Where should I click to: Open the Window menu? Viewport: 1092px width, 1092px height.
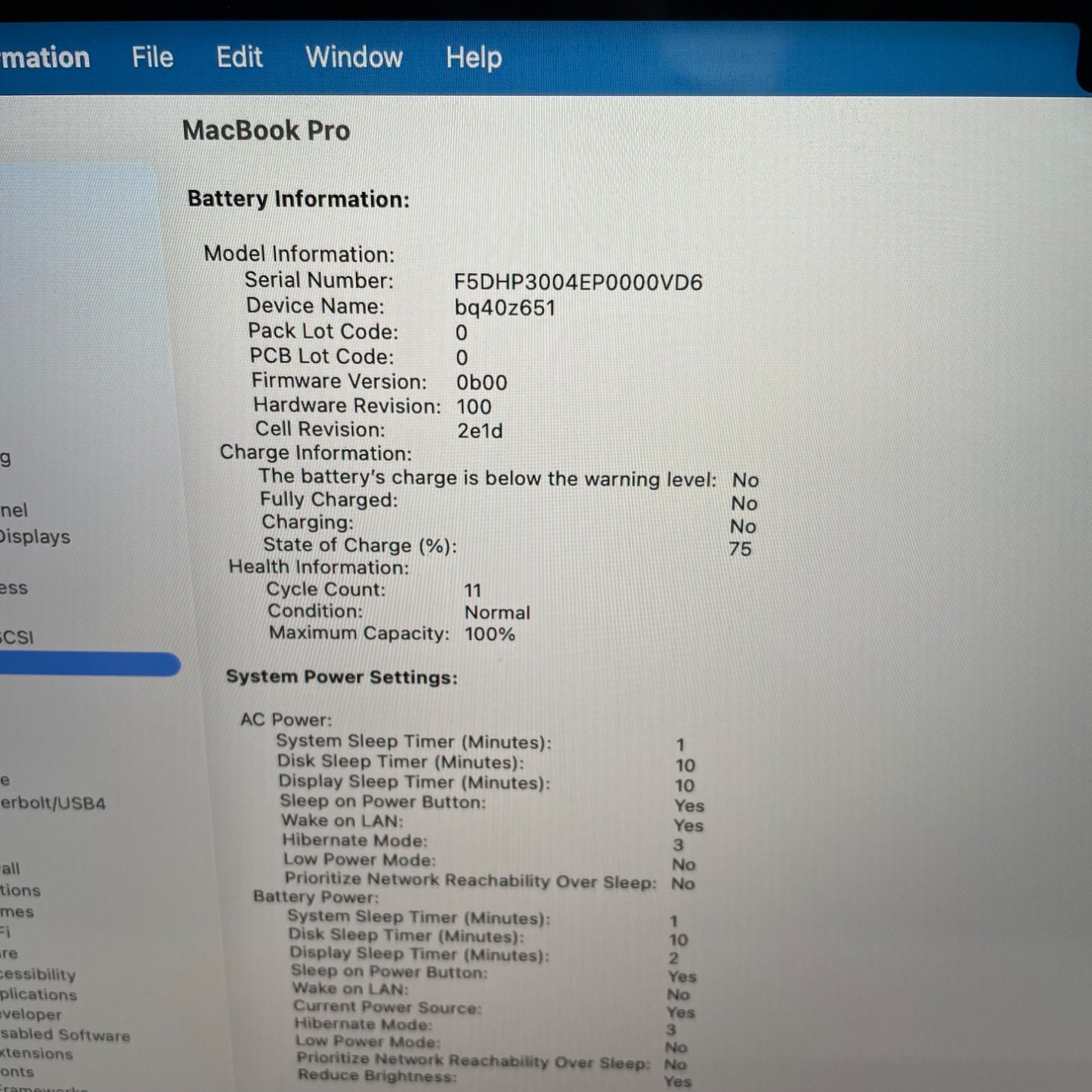tap(354, 57)
